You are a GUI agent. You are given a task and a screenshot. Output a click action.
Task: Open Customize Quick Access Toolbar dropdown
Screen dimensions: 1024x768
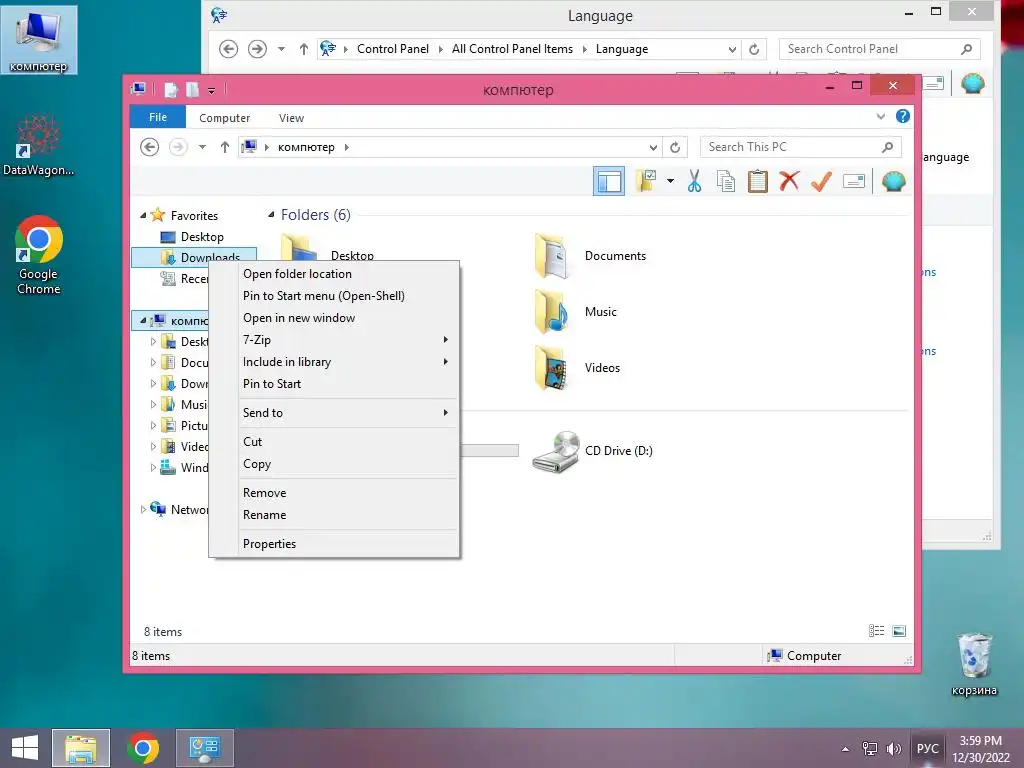[212, 91]
